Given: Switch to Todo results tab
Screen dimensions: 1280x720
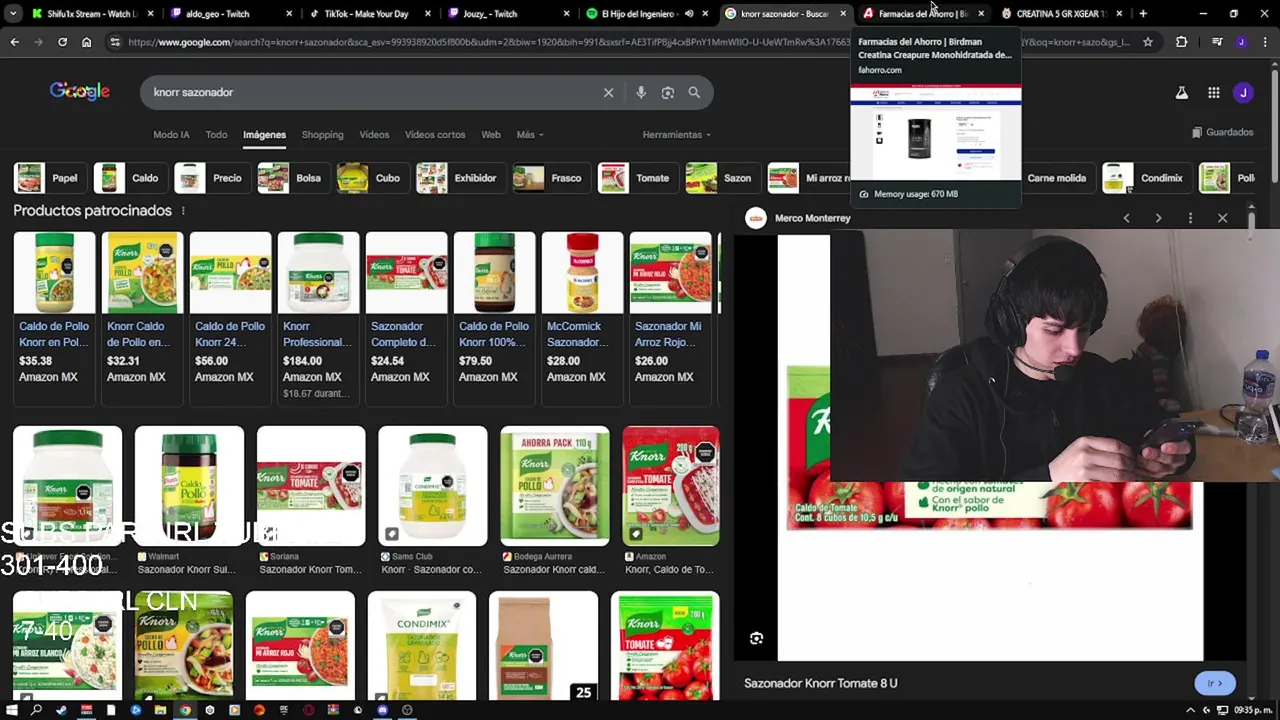Looking at the screenshot, I should [216, 135].
